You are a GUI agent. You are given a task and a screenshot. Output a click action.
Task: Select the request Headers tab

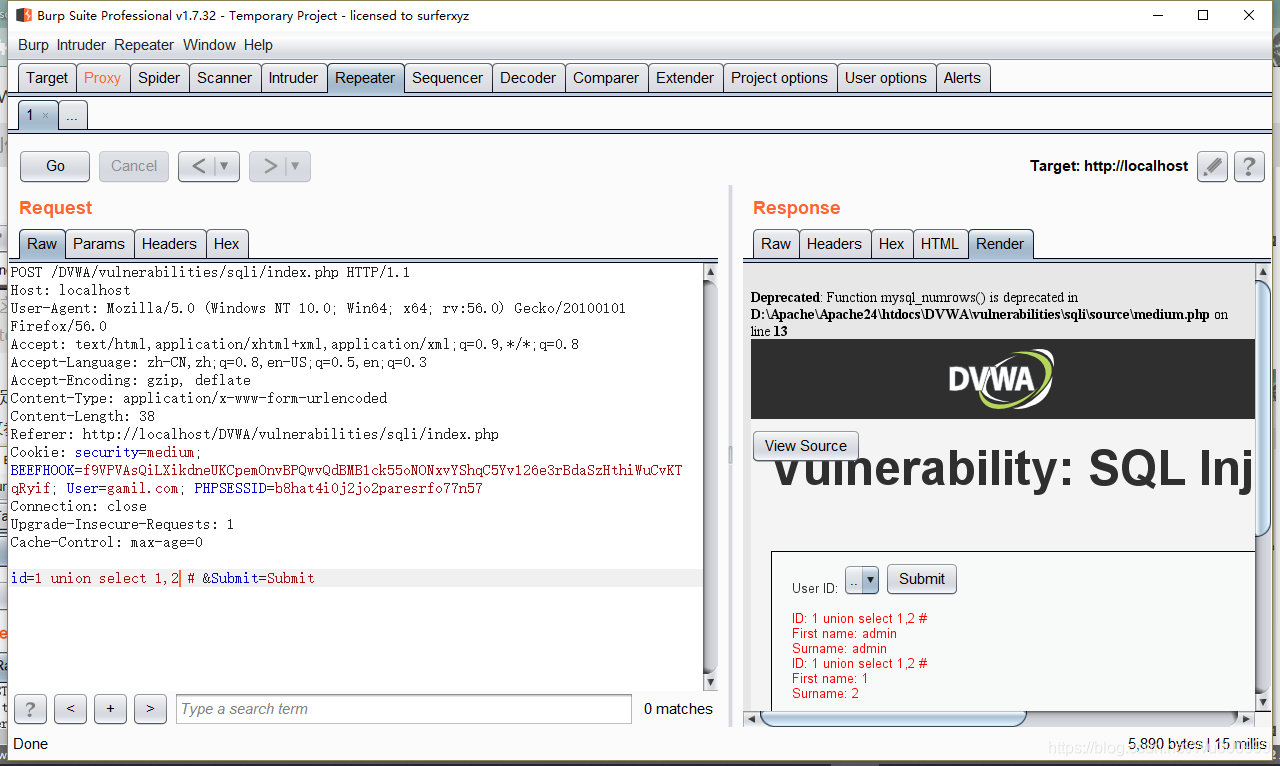click(x=169, y=244)
